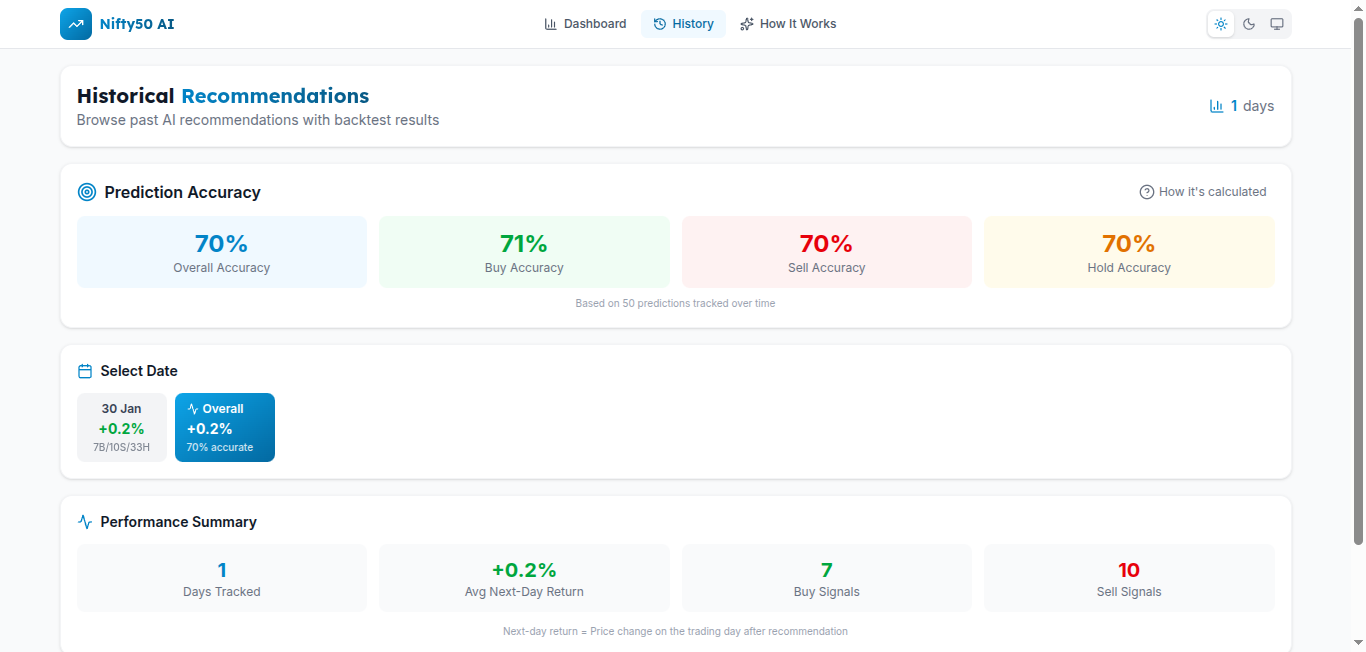Viewport: 1366px width, 652px height.
Task: Click question mark help icon
Action: coord(1147,192)
